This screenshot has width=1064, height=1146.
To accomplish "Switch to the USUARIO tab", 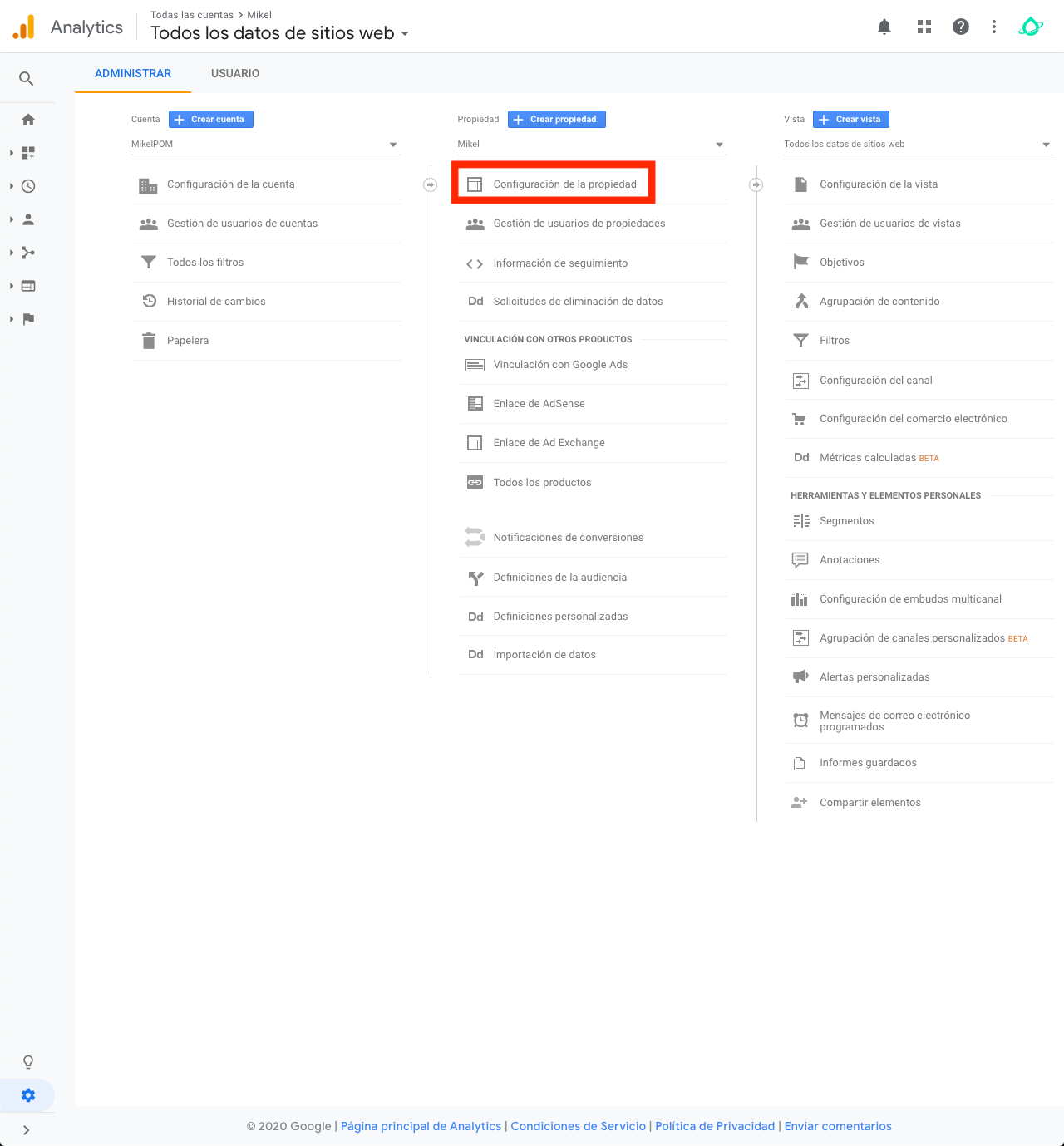I will (x=234, y=73).
